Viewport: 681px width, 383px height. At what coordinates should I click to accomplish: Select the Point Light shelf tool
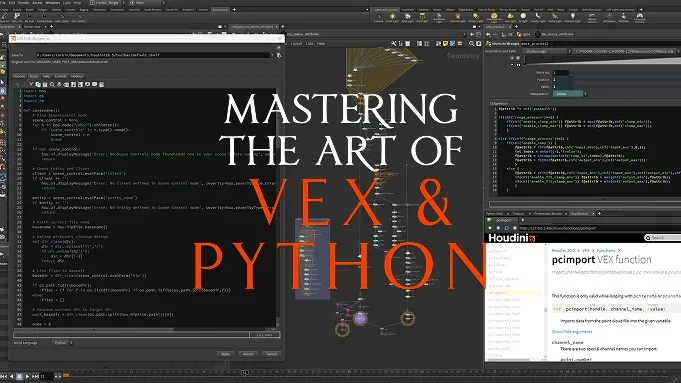click(x=393, y=17)
